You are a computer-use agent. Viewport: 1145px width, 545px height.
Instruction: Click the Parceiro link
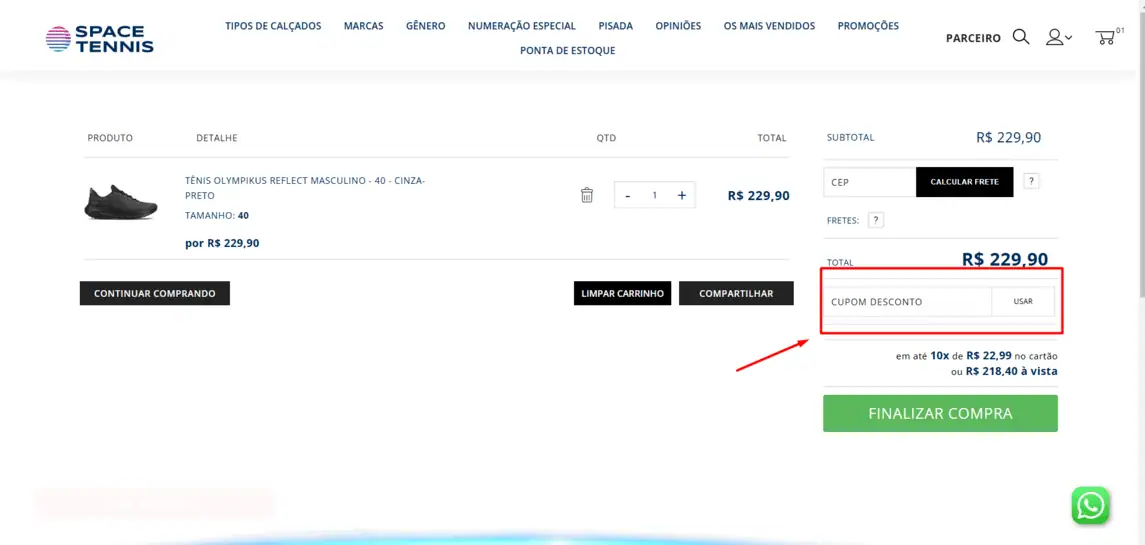[x=973, y=38]
